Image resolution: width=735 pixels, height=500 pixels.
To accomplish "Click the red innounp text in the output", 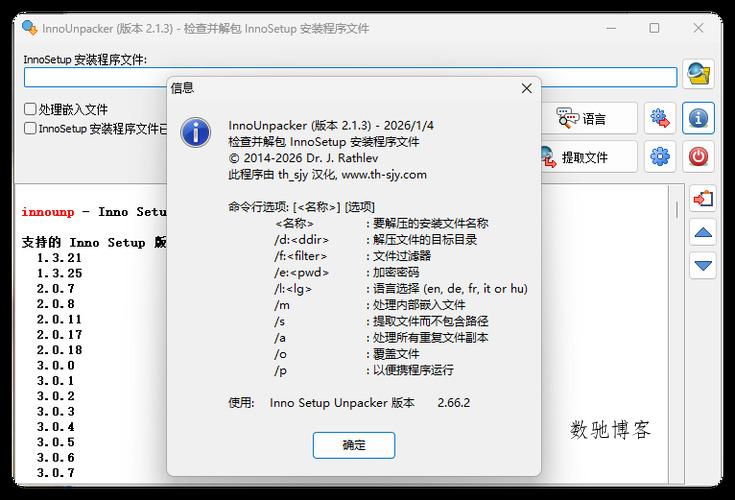I will click(x=48, y=212).
